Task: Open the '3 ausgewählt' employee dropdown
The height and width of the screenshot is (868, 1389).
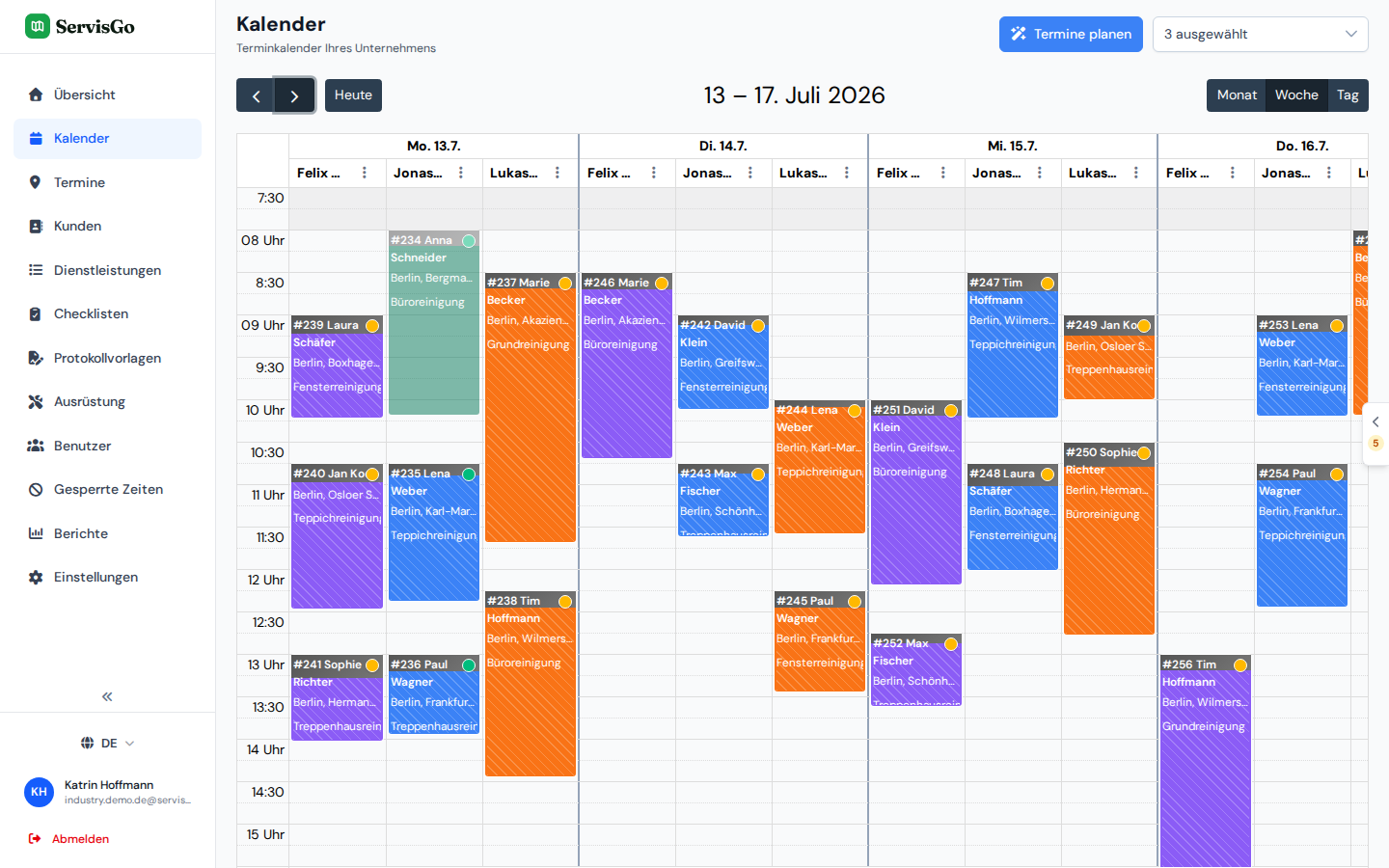Action: pos(1261,34)
